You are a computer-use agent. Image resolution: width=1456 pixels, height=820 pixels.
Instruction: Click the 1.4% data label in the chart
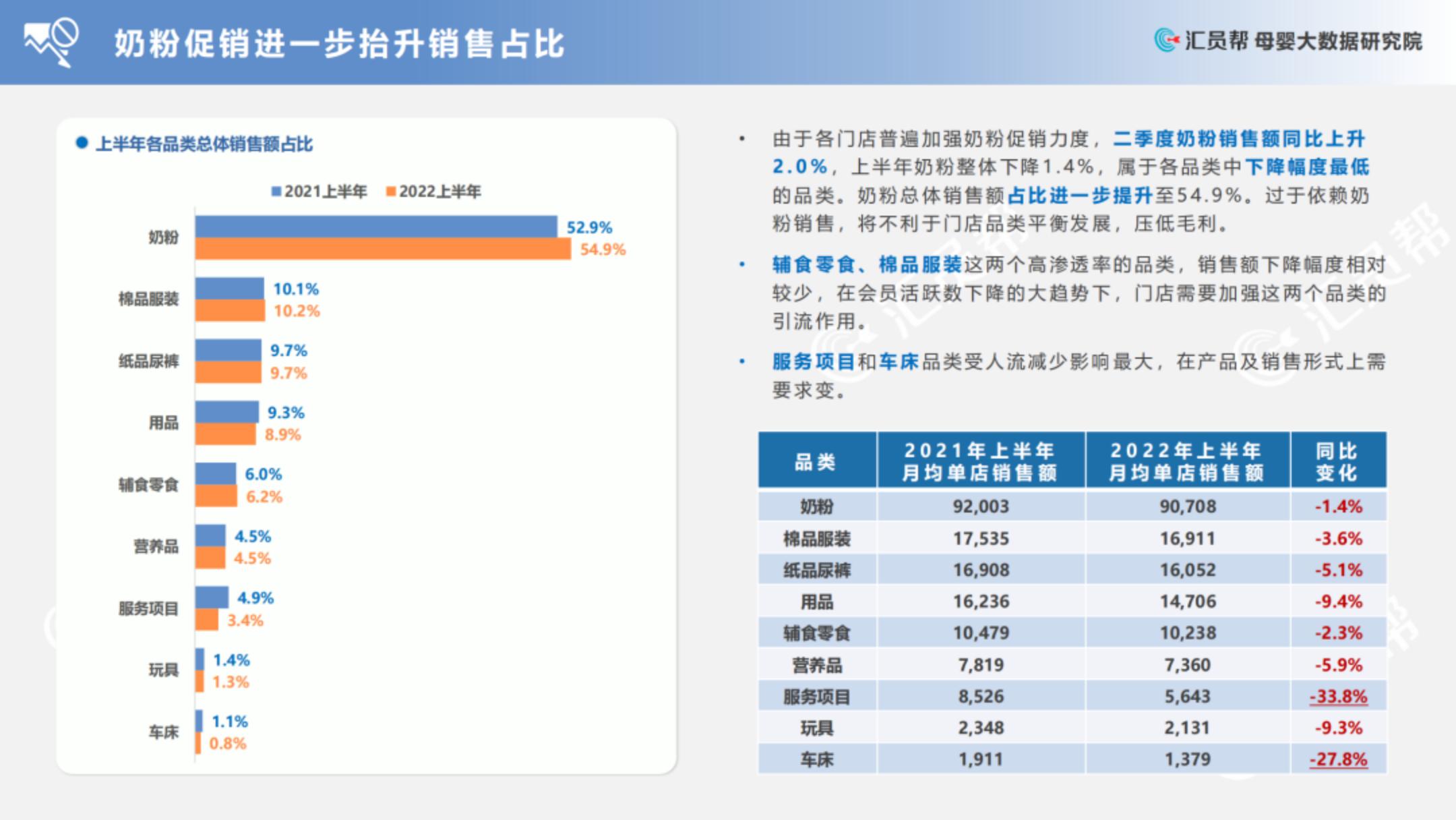point(231,660)
